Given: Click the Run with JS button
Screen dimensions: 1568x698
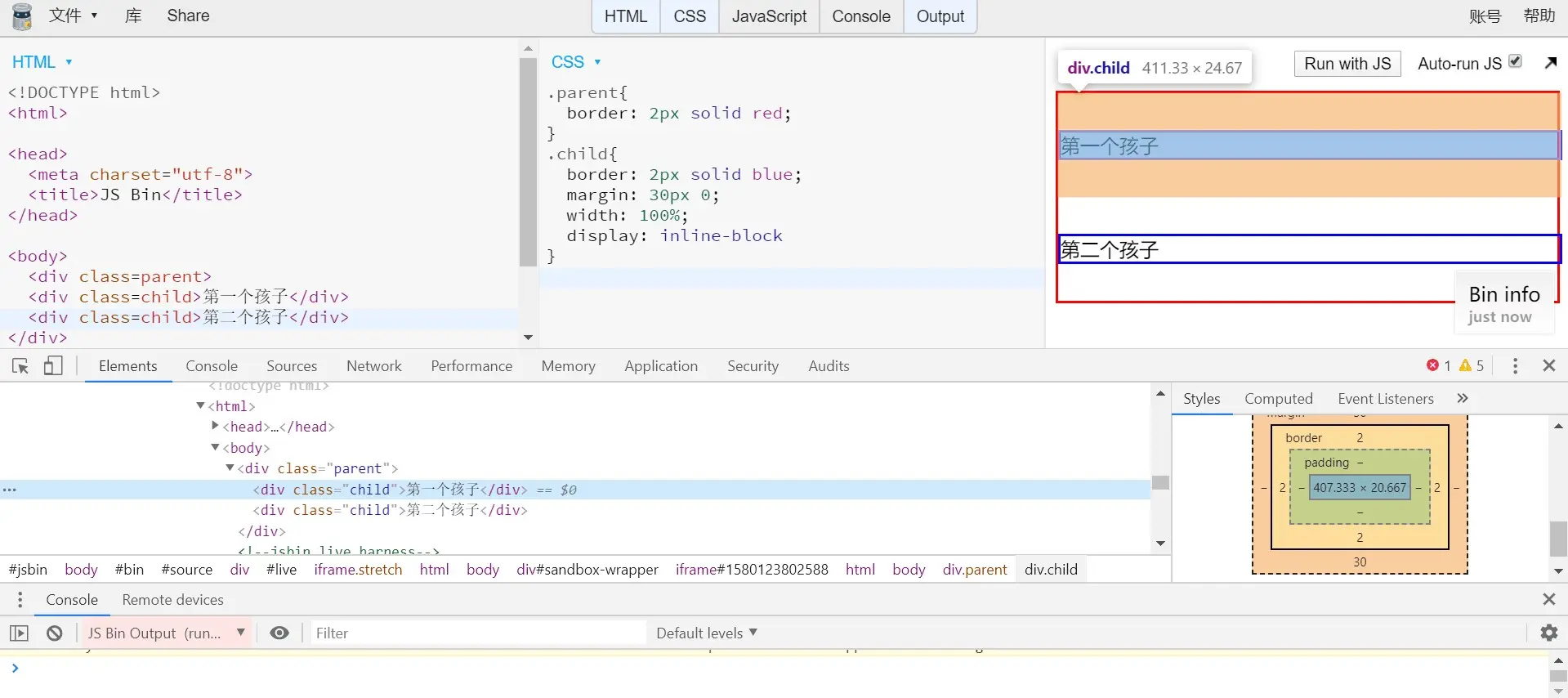Looking at the screenshot, I should 1347,64.
